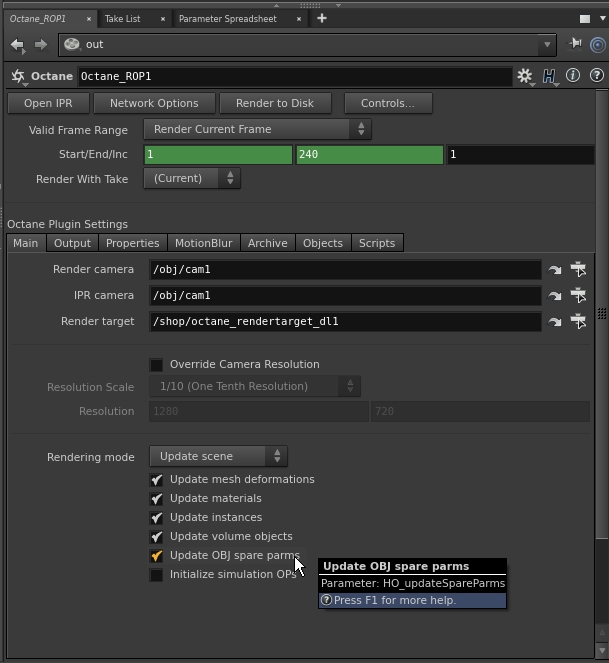609x663 pixels.
Task: Select the Output settings tab
Action: pyautogui.click(x=72, y=243)
